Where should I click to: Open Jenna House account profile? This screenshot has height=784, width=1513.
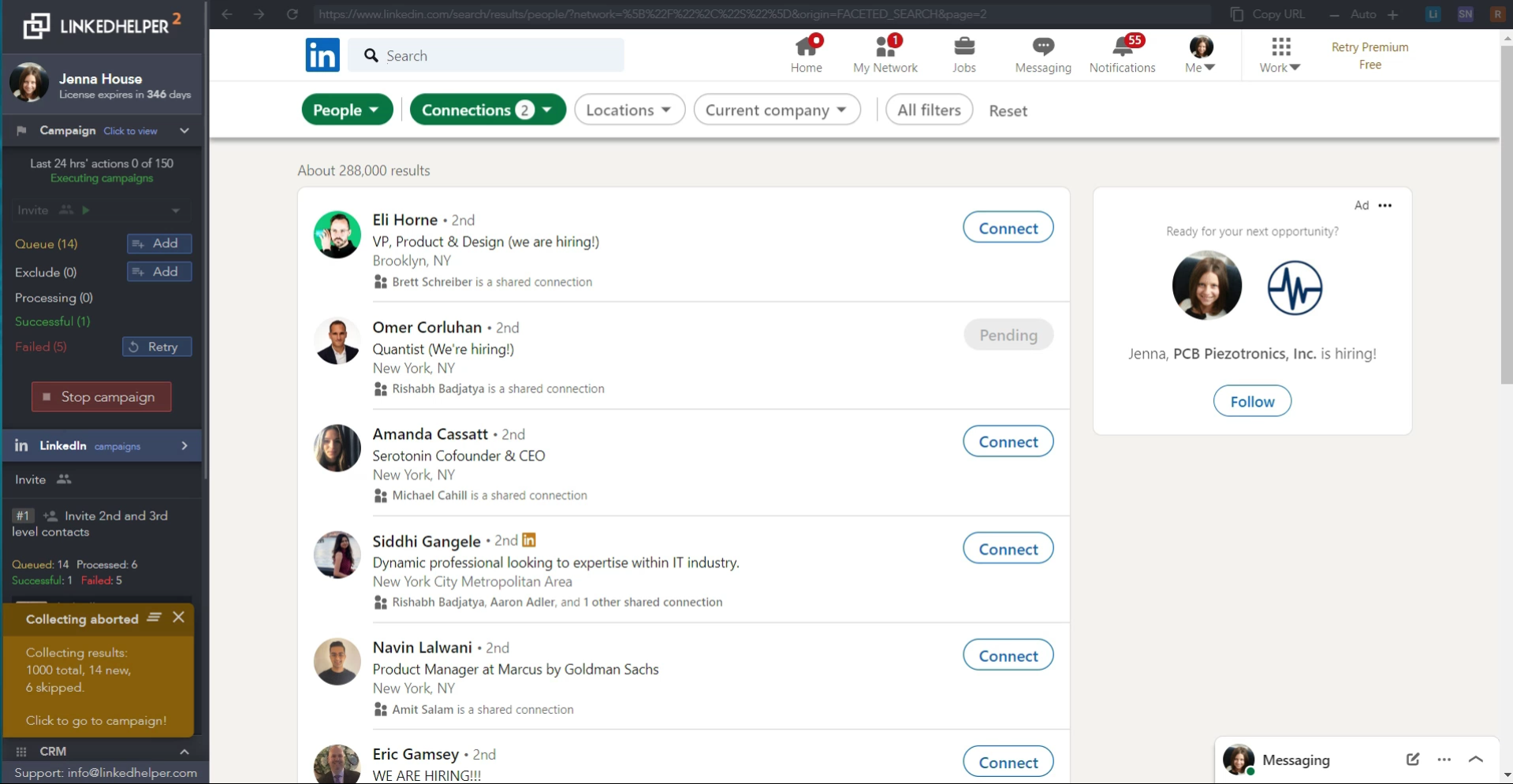pos(102,83)
